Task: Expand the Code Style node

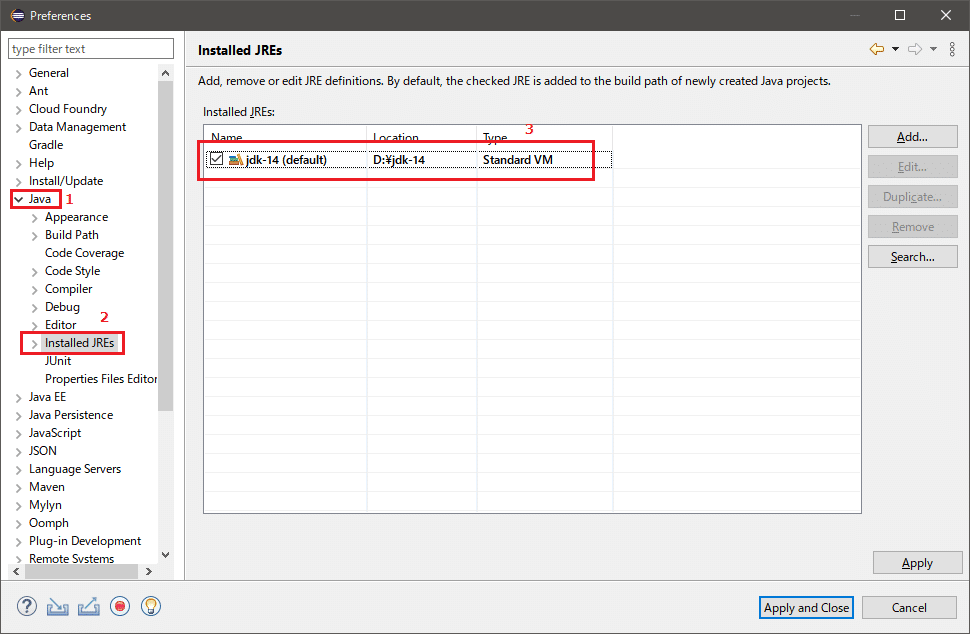Action: [35, 272]
